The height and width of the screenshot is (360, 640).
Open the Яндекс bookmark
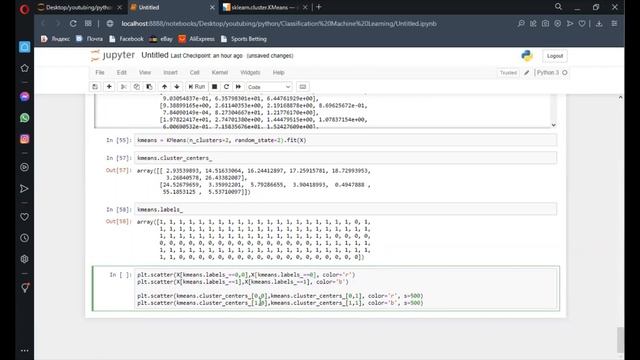56,39
